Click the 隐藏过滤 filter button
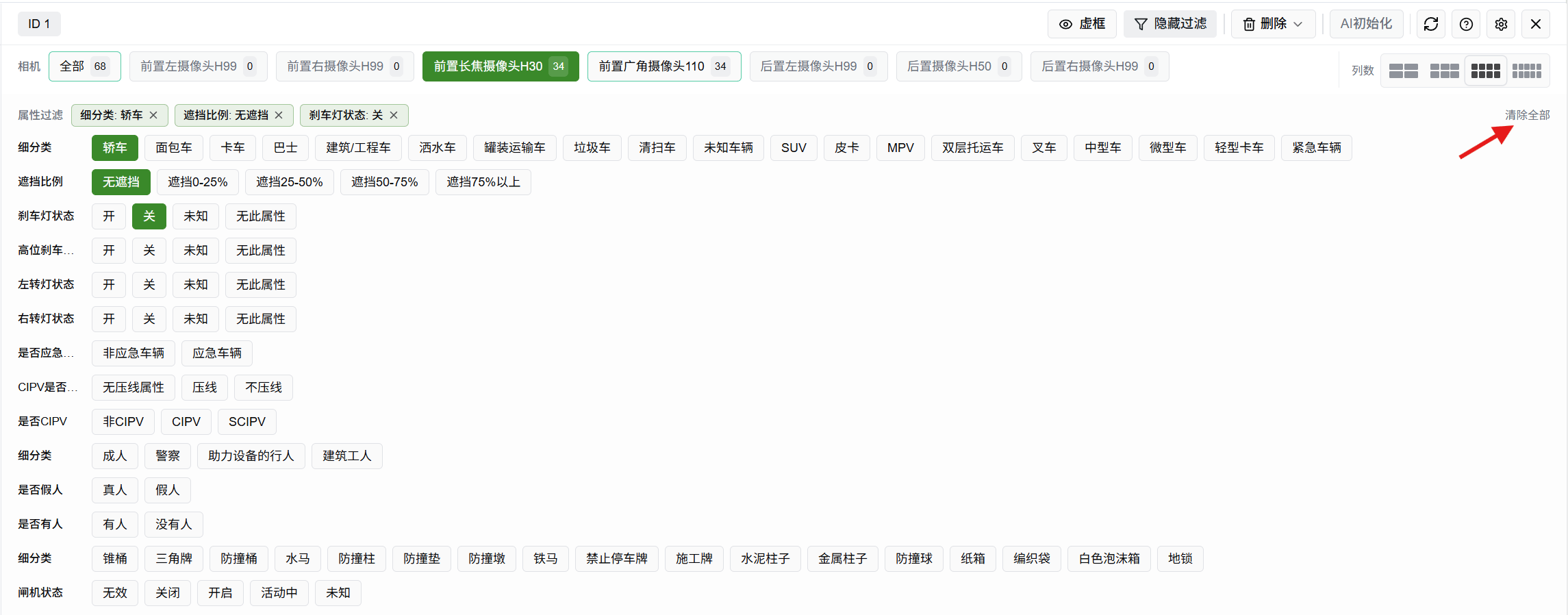Viewport: 1568px width, 615px height. tap(1170, 24)
